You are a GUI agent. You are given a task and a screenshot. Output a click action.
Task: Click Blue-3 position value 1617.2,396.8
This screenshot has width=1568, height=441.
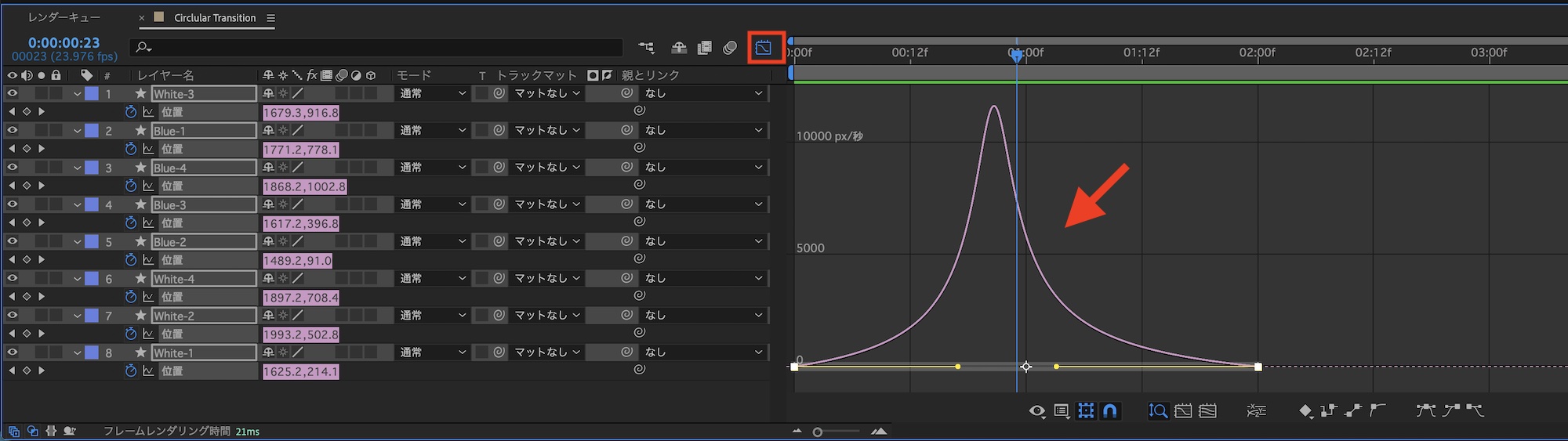click(301, 223)
